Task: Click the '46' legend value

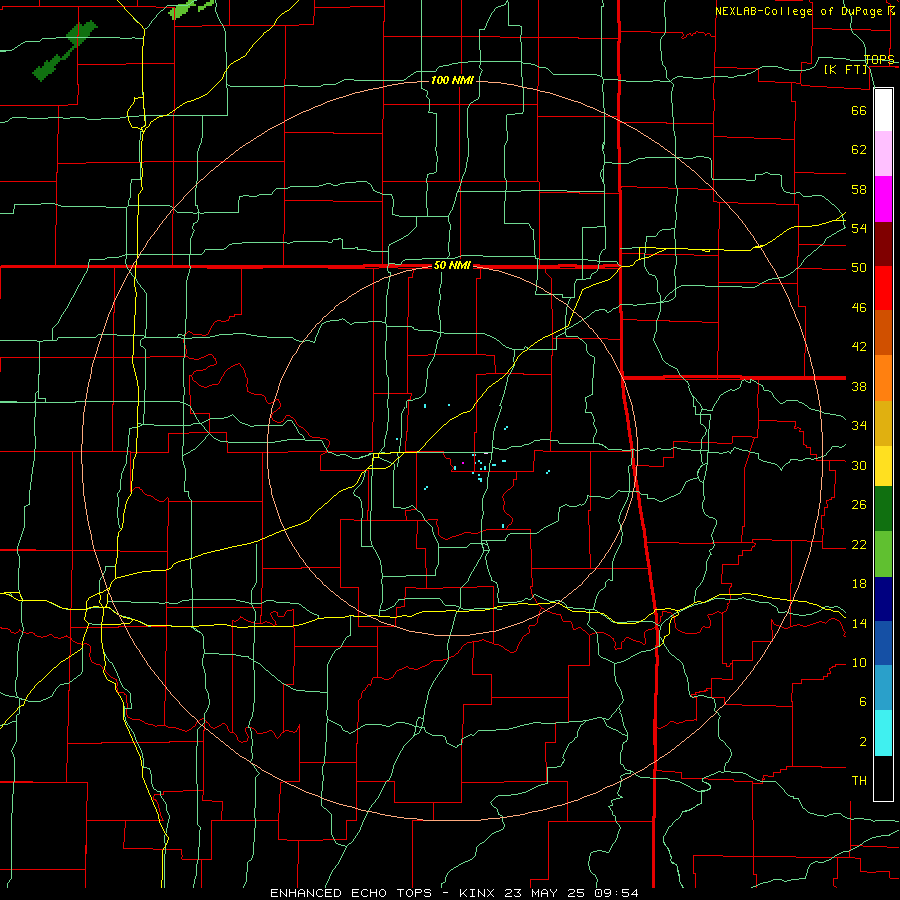Action: coord(859,308)
